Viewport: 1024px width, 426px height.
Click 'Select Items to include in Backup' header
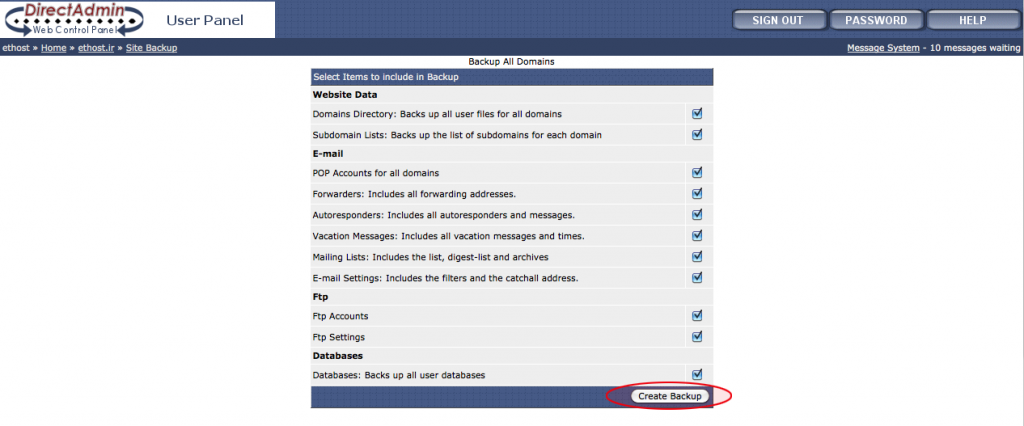[385, 77]
